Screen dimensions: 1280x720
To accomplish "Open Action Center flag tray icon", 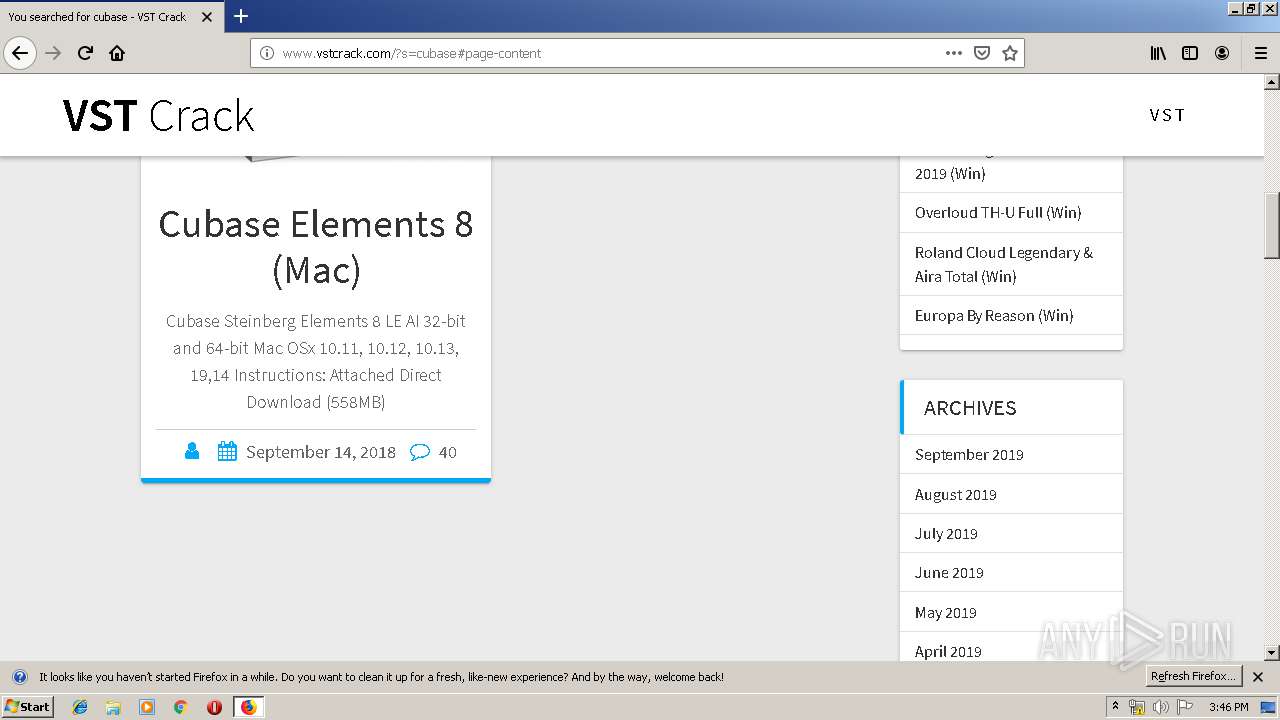I will (x=1184, y=707).
